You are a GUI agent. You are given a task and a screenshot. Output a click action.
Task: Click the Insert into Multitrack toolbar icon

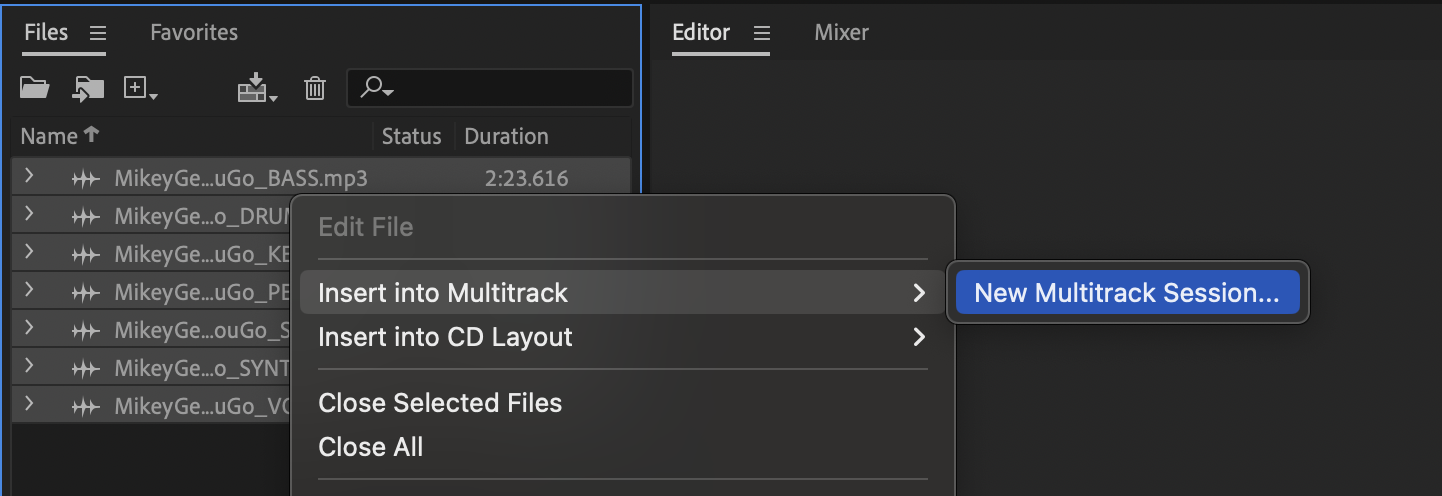257,88
